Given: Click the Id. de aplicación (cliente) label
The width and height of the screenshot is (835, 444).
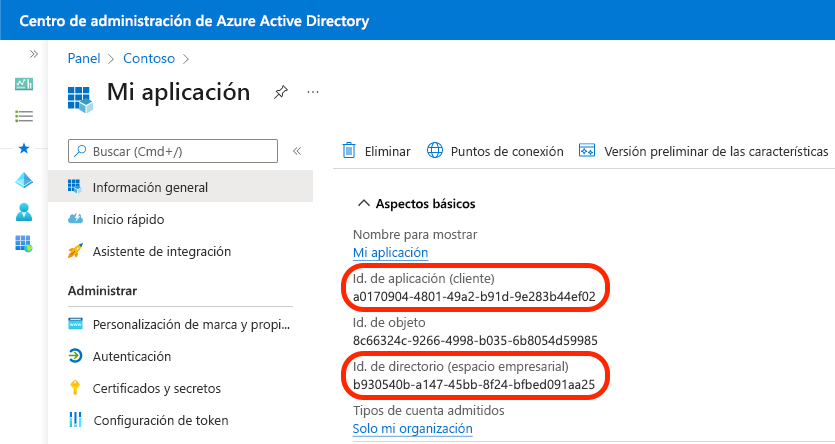Looking at the screenshot, I should tap(423, 278).
